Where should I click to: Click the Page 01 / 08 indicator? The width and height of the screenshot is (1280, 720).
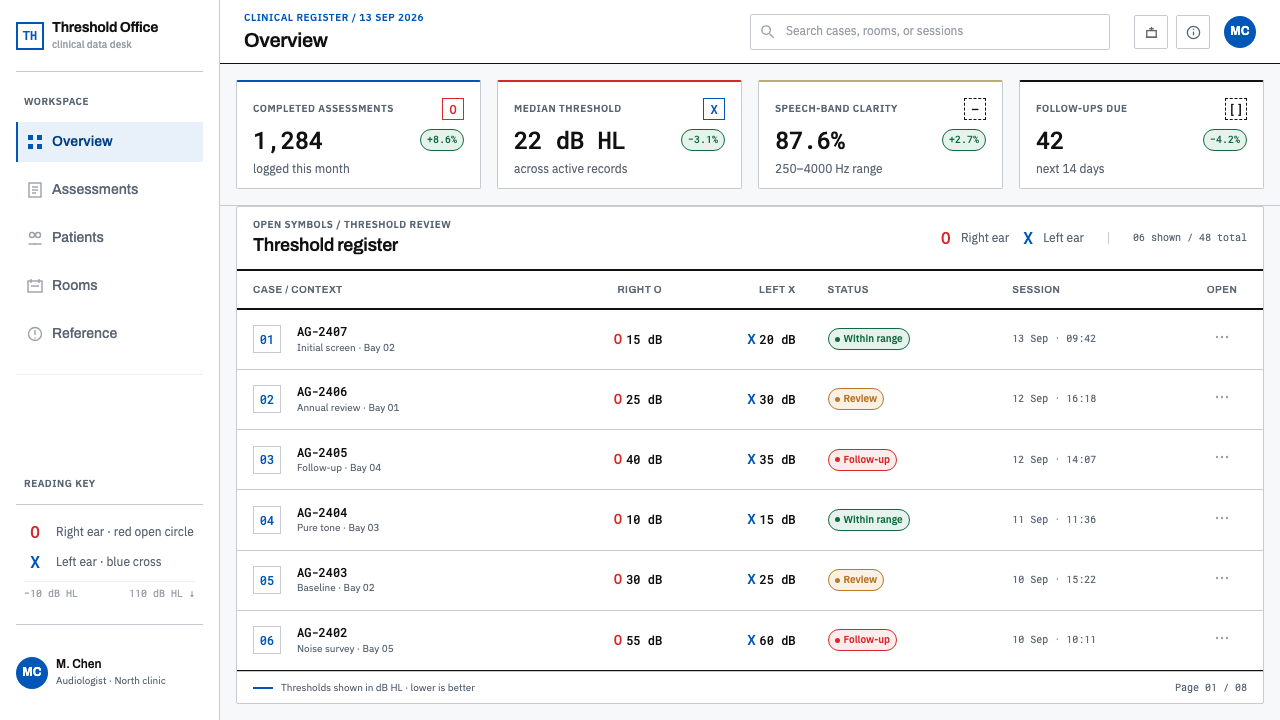tap(1211, 688)
